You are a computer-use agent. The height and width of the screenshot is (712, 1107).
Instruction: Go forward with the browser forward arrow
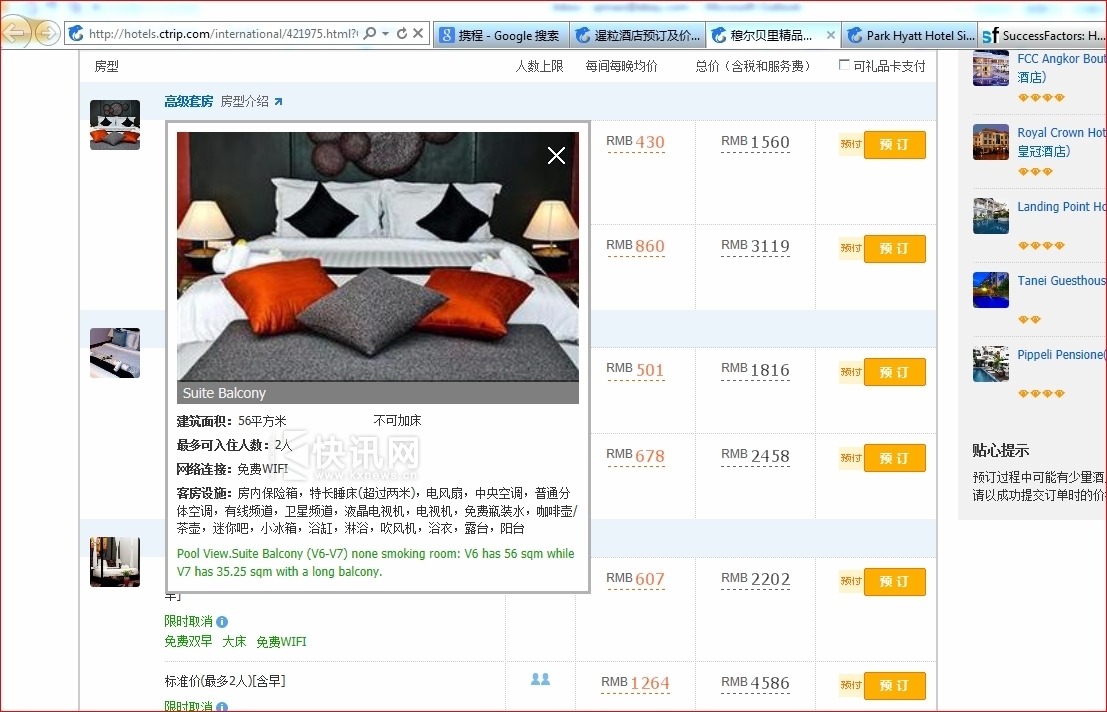coord(47,32)
